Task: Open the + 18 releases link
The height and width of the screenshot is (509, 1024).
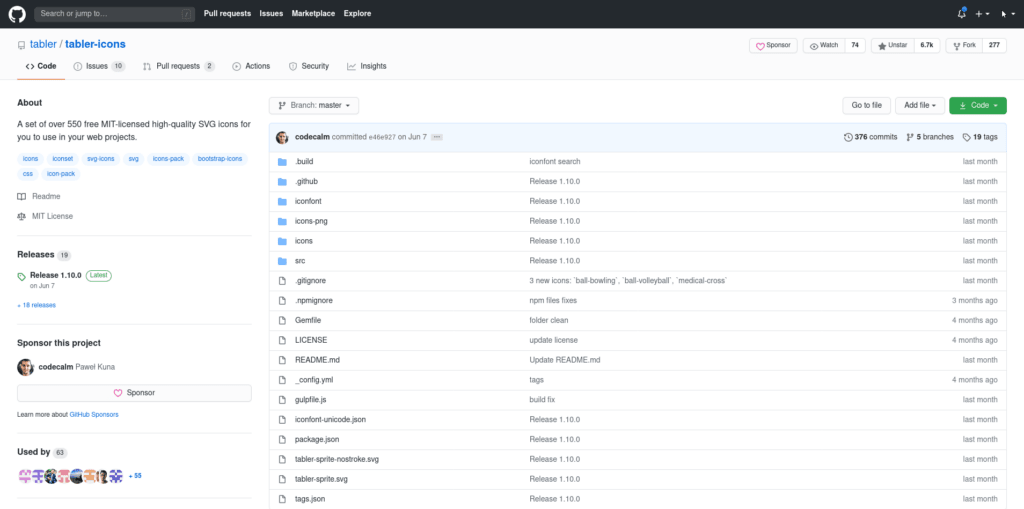Action: (36, 304)
